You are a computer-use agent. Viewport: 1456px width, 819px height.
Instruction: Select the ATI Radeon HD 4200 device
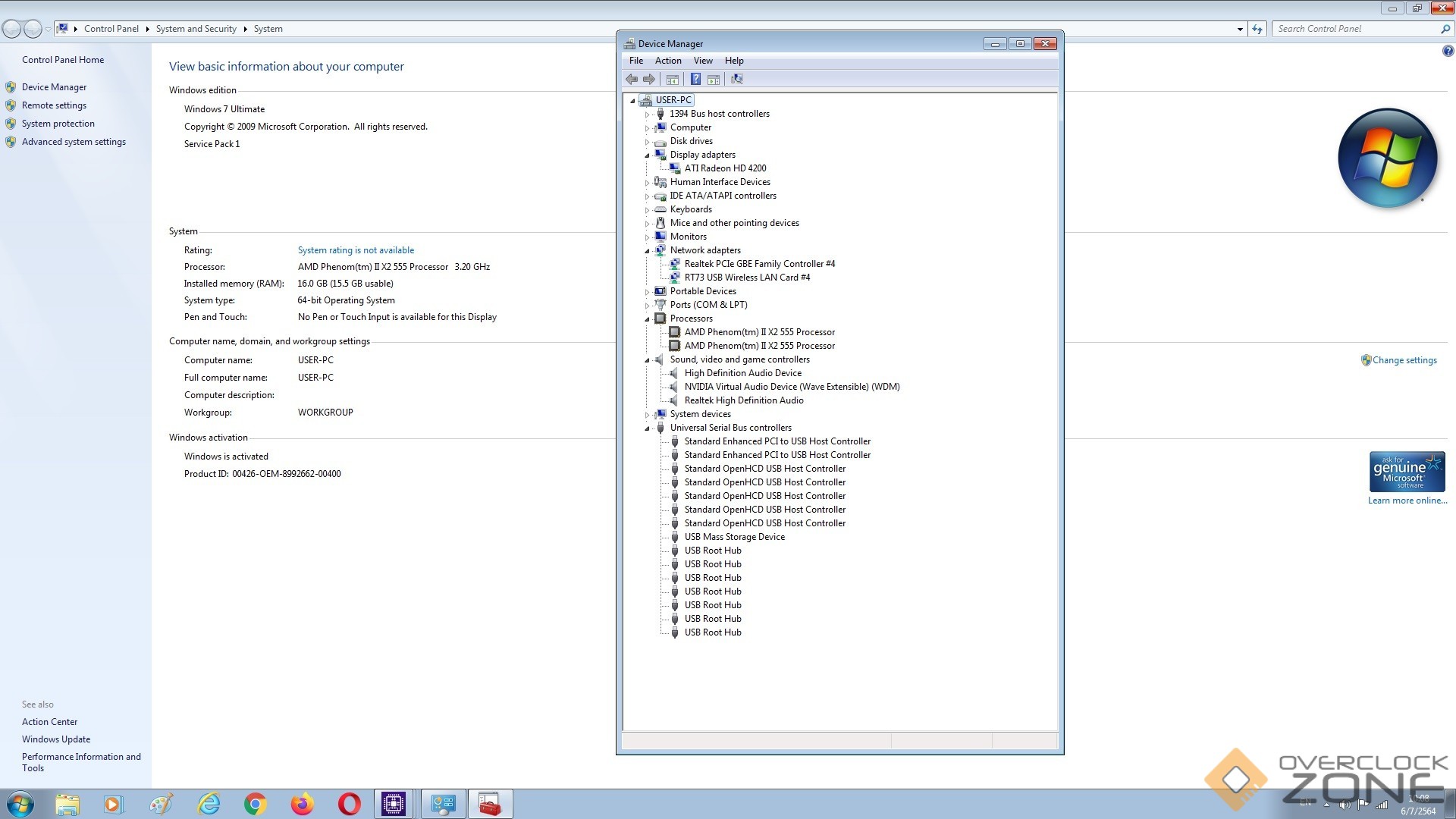(x=725, y=168)
